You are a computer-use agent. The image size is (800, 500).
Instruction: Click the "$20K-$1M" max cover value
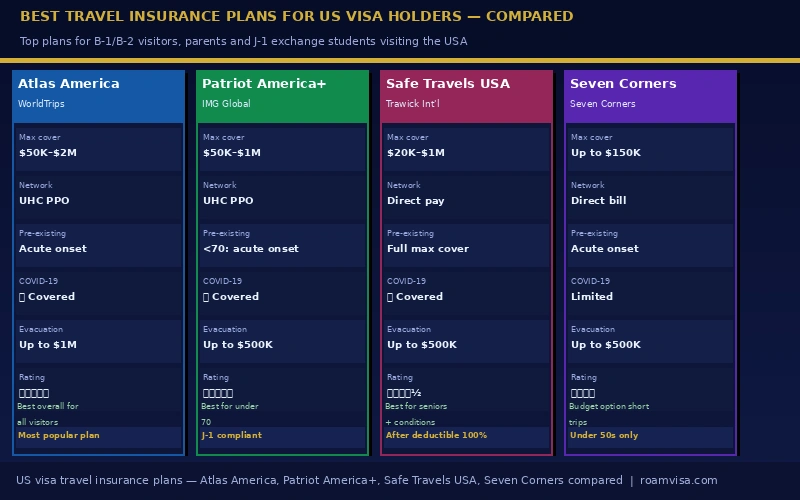415,153
